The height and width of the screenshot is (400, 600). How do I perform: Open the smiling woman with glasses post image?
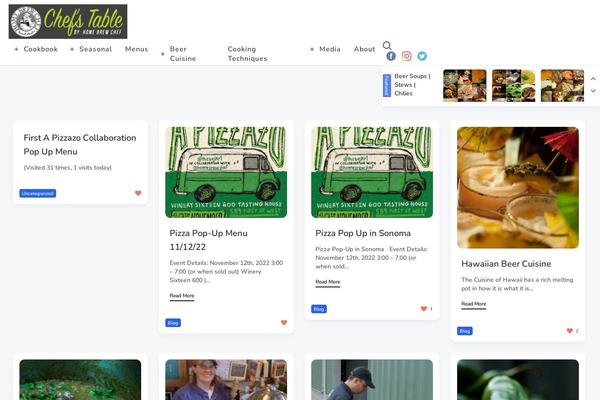[226, 380]
